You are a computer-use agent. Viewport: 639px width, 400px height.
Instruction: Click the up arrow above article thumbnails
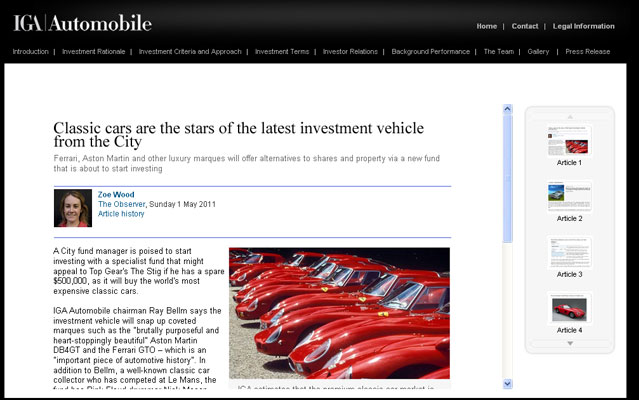[x=570, y=116]
